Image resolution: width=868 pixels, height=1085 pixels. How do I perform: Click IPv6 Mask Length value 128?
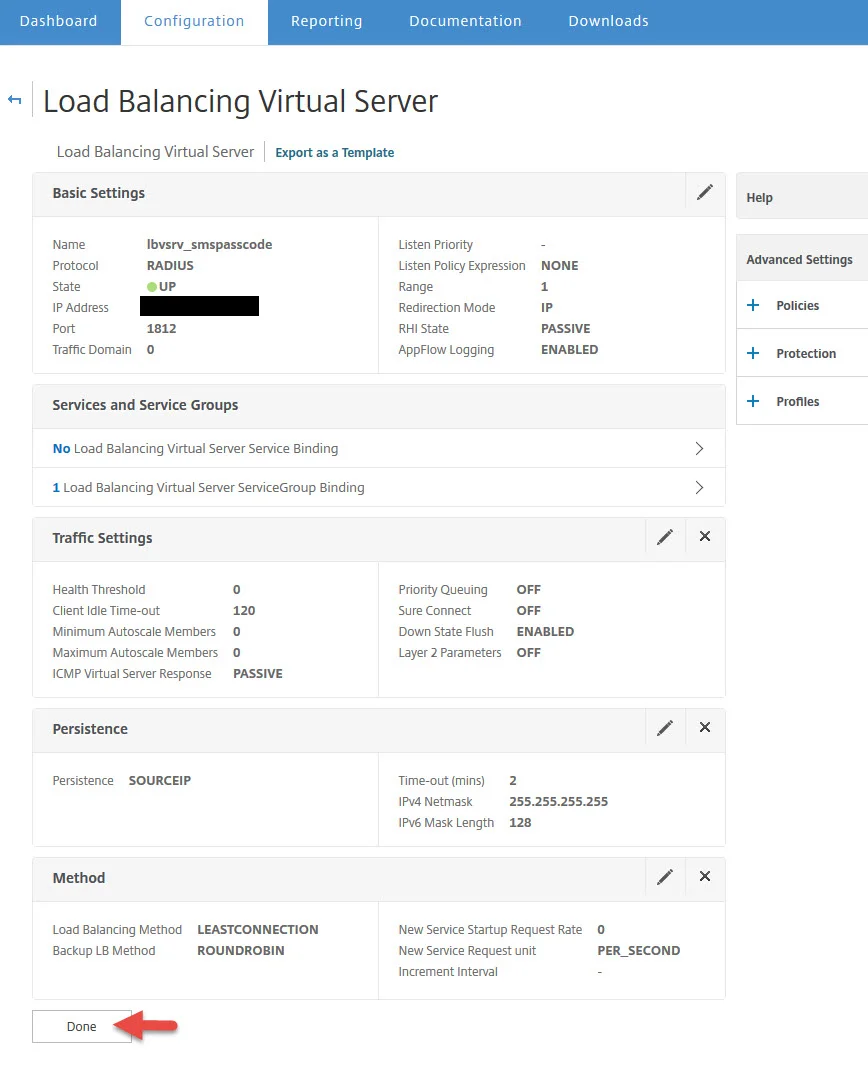click(520, 823)
